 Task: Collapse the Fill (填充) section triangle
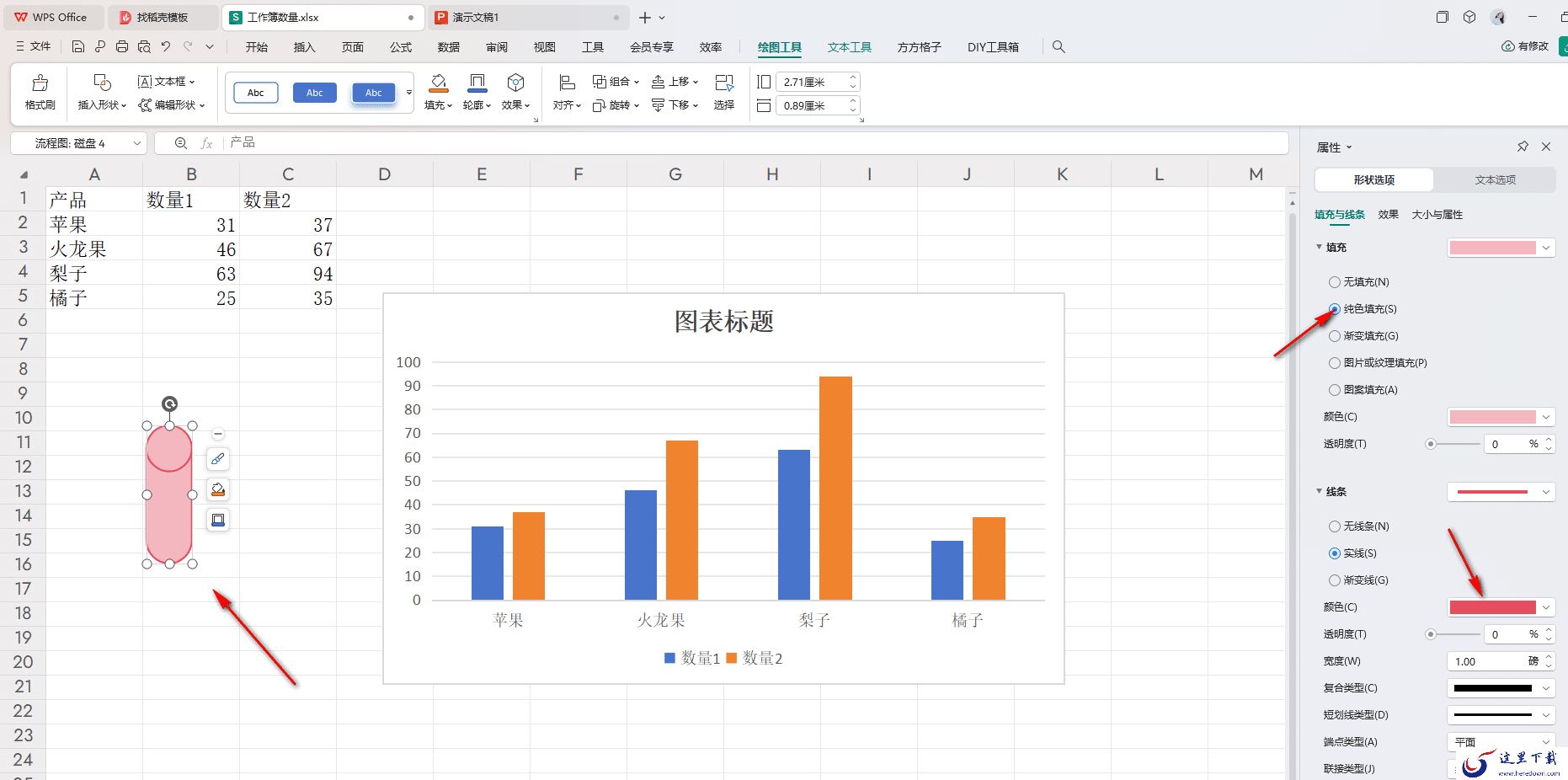pos(1319,247)
